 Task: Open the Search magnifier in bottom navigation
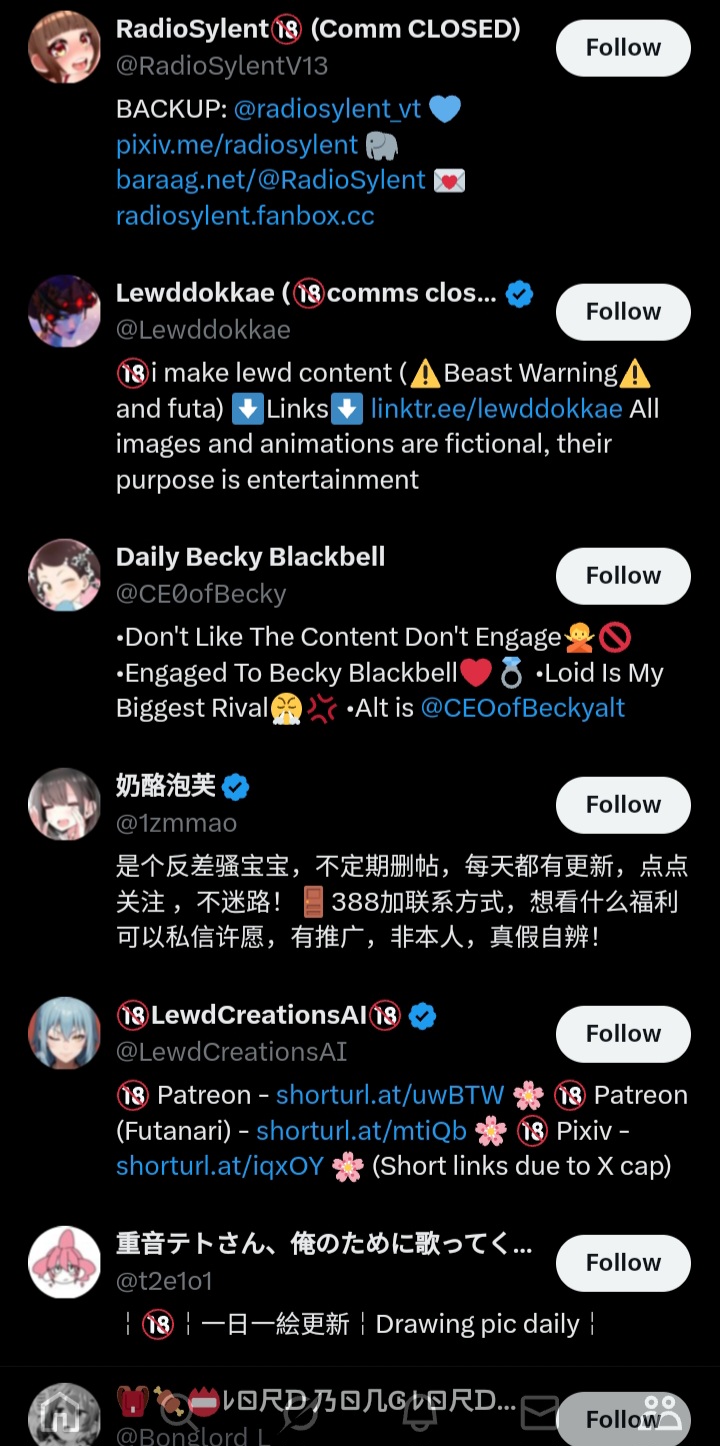[179, 1414]
